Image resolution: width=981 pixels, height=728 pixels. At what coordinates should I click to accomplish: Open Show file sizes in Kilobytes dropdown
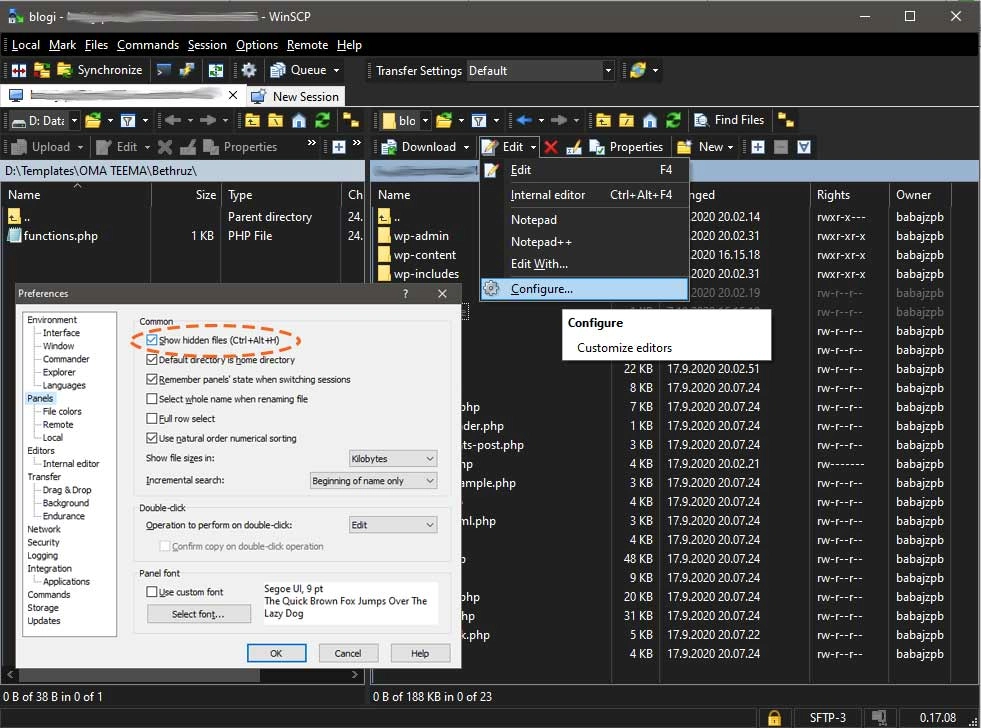(393, 458)
